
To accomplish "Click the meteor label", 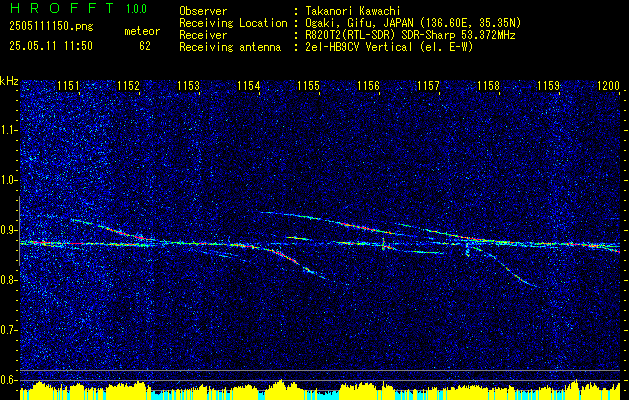I will pos(142,31).
